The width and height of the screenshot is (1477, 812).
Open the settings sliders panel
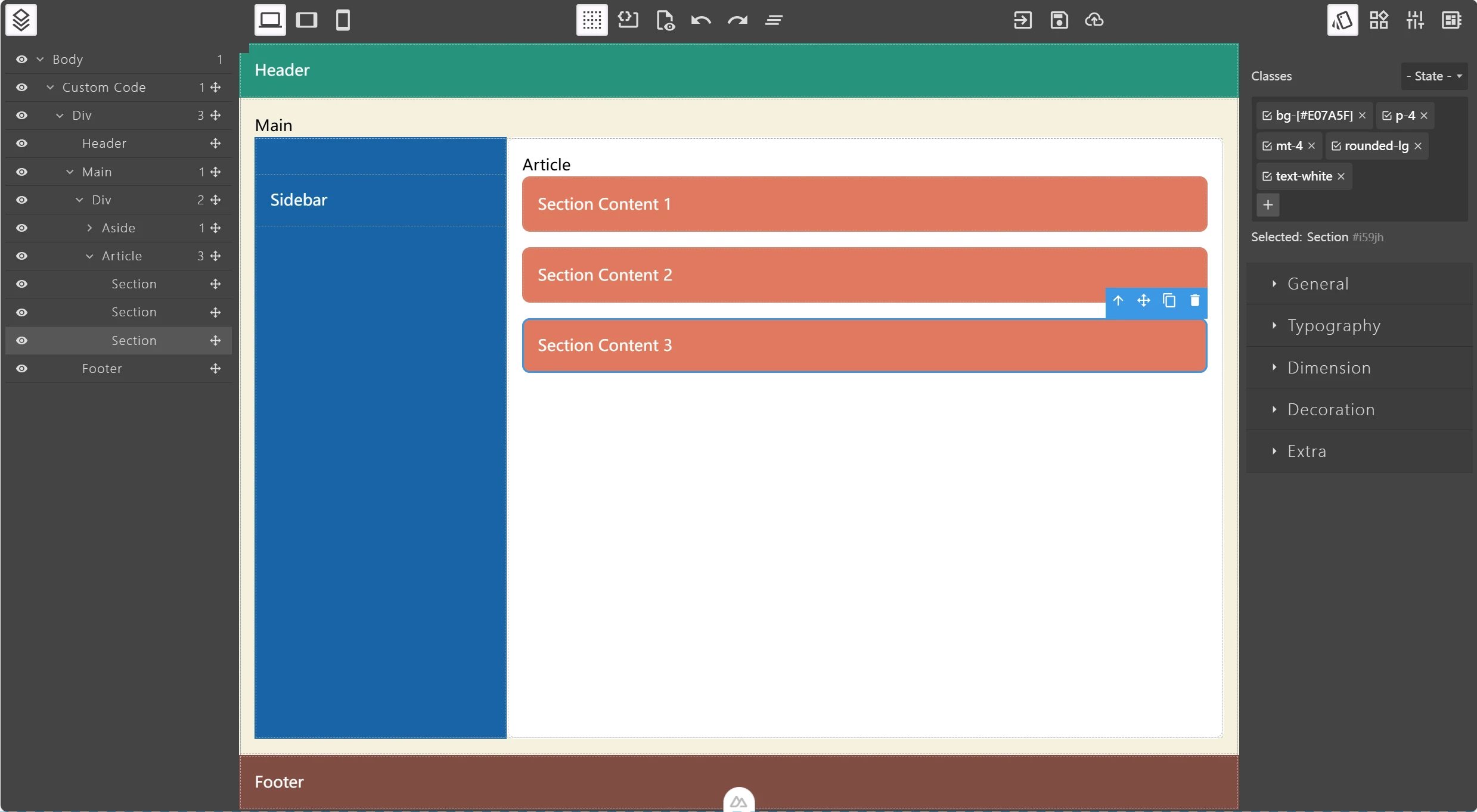coord(1415,20)
